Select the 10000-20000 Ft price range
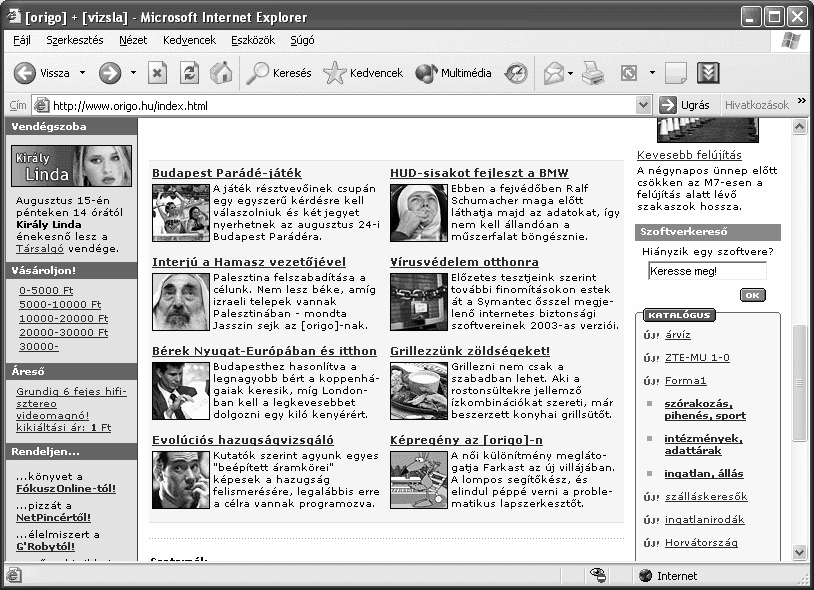This screenshot has width=814, height=590. pyautogui.click(x=63, y=319)
